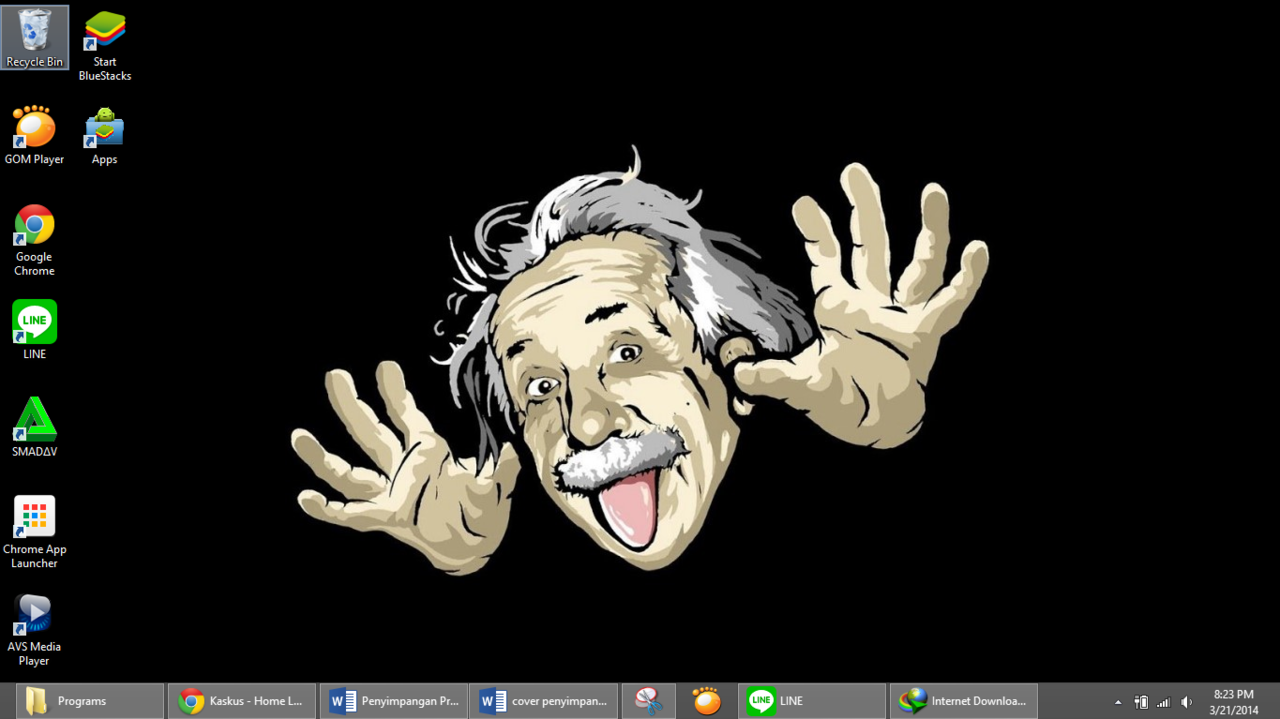Open the GOM Player taskbar icon
Viewport: 1280px width, 719px height.
(707, 701)
